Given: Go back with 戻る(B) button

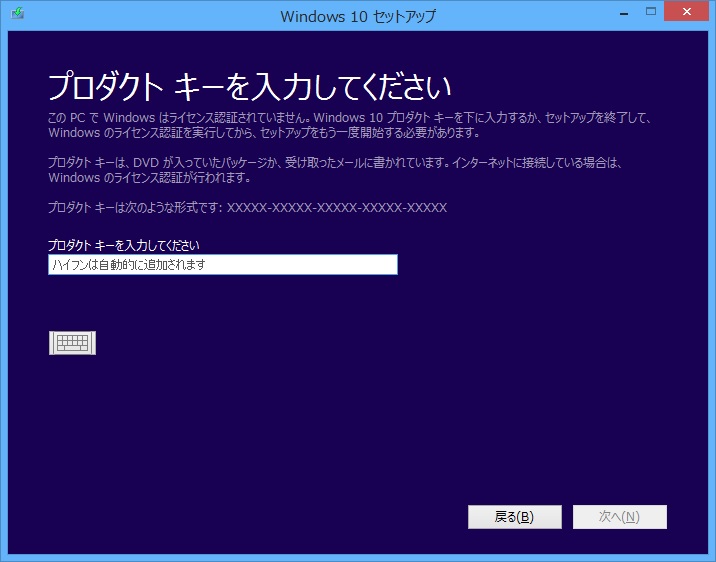Looking at the screenshot, I should 515,517.
